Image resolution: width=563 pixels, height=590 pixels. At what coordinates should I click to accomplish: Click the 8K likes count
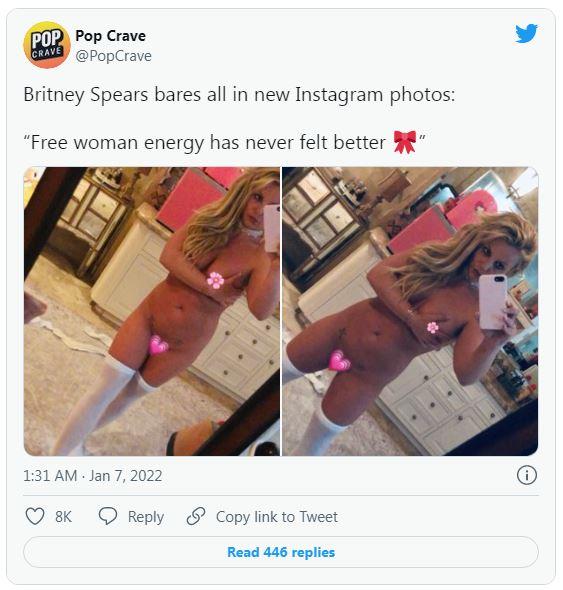pyautogui.click(x=63, y=517)
